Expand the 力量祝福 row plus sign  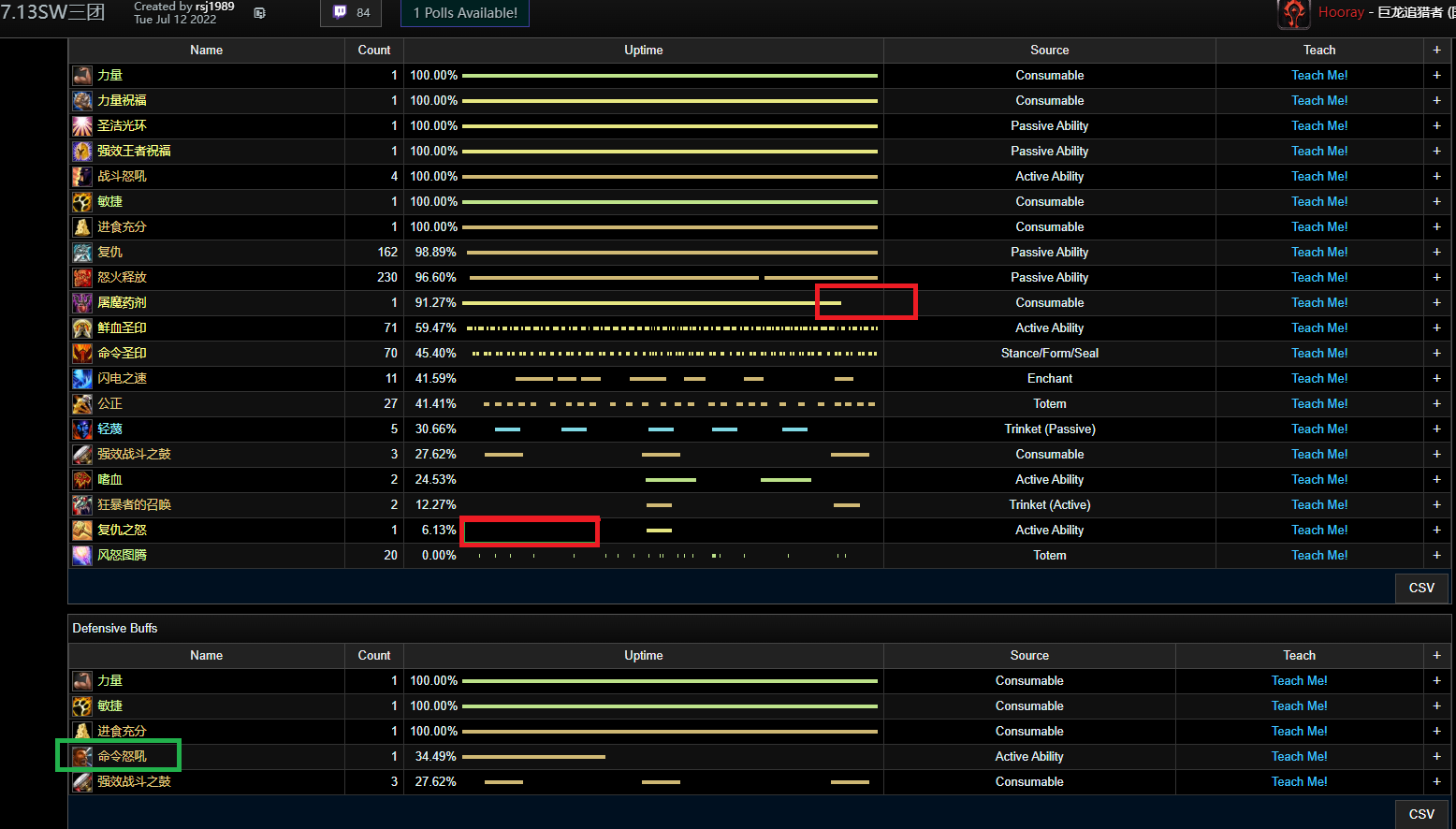(x=1436, y=100)
